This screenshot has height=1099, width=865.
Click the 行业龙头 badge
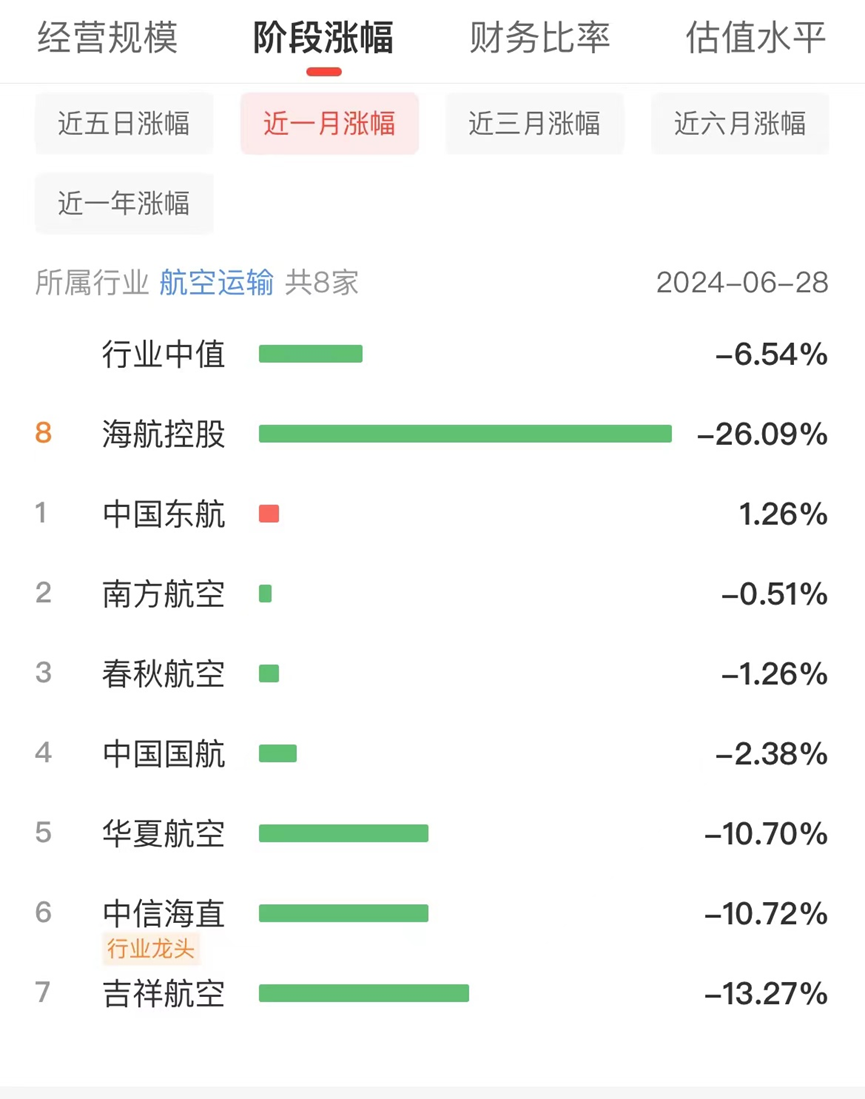coord(151,948)
